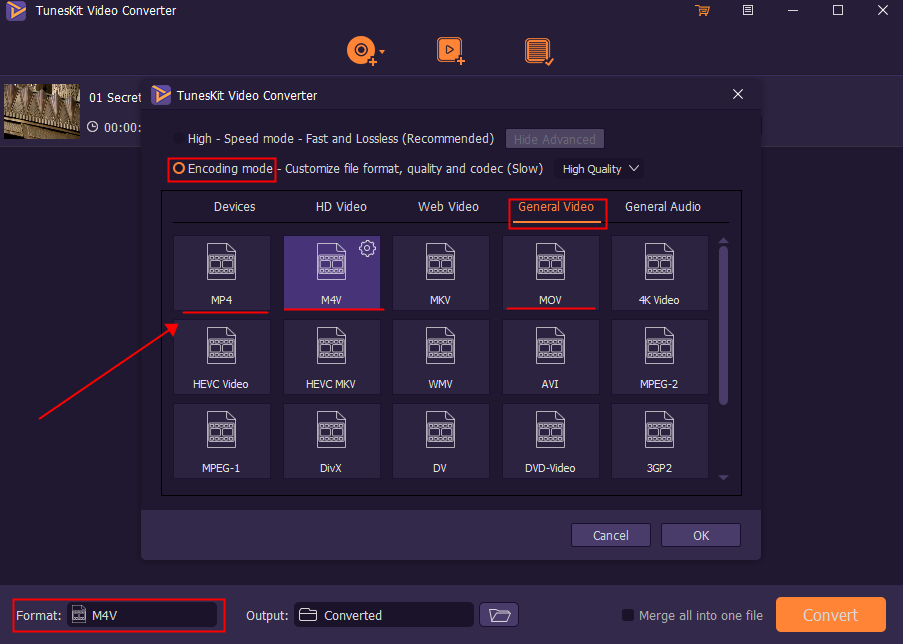
Task: Expand the add disc dropdown arrow
Action: pos(382,52)
